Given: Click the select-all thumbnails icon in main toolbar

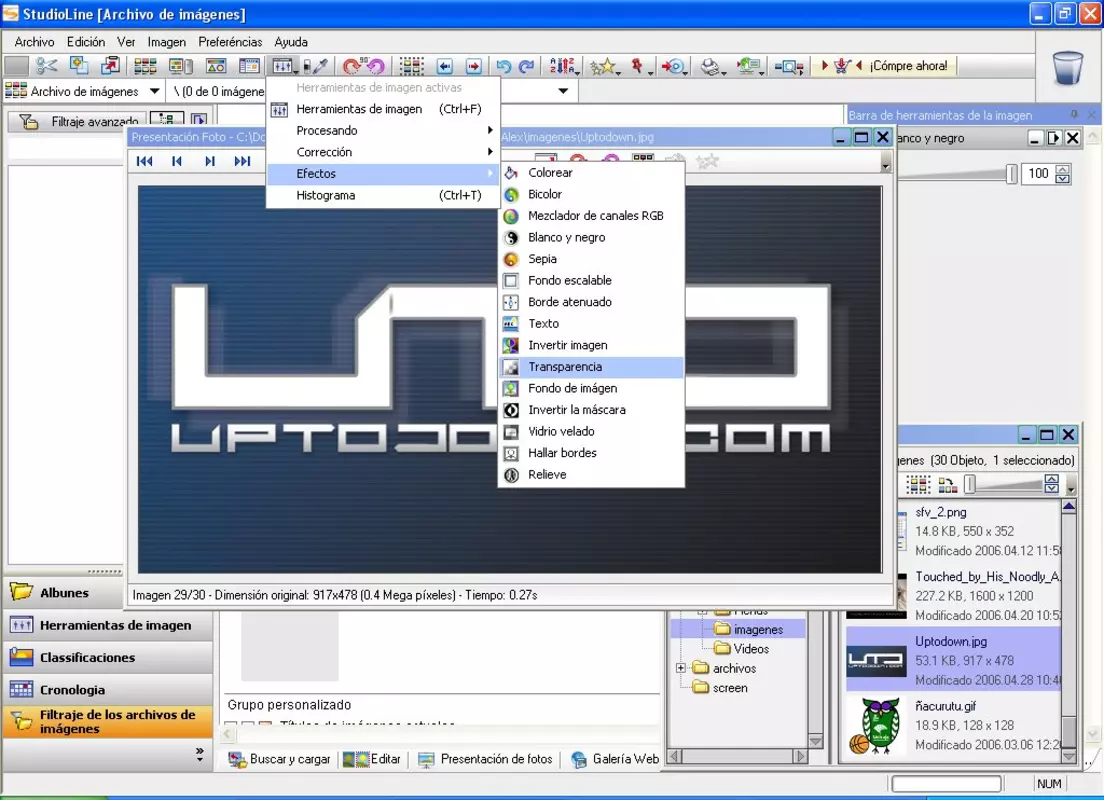Looking at the screenshot, I should coord(412,66).
